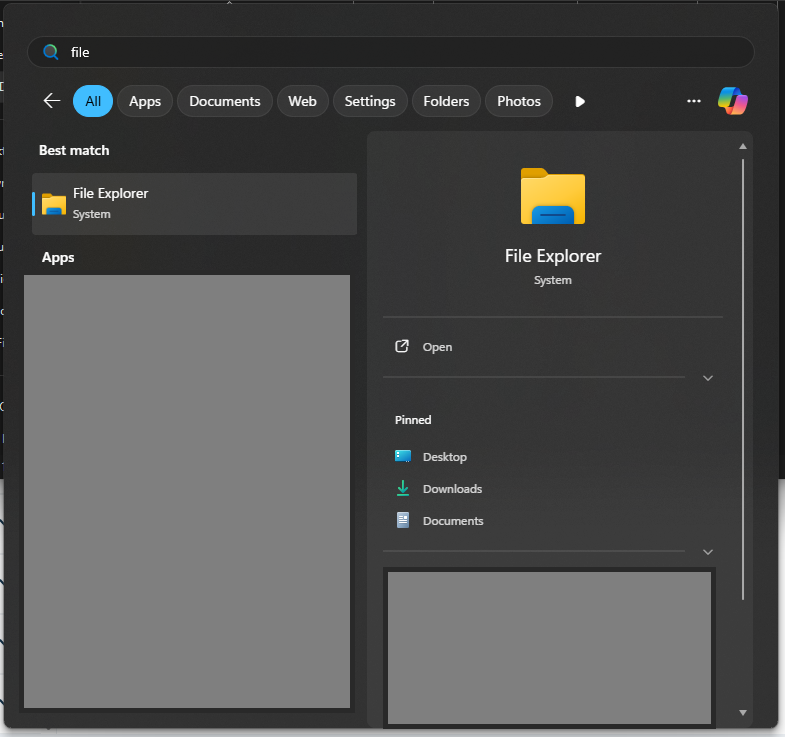
Task: Filter results by Web
Action: click(302, 101)
